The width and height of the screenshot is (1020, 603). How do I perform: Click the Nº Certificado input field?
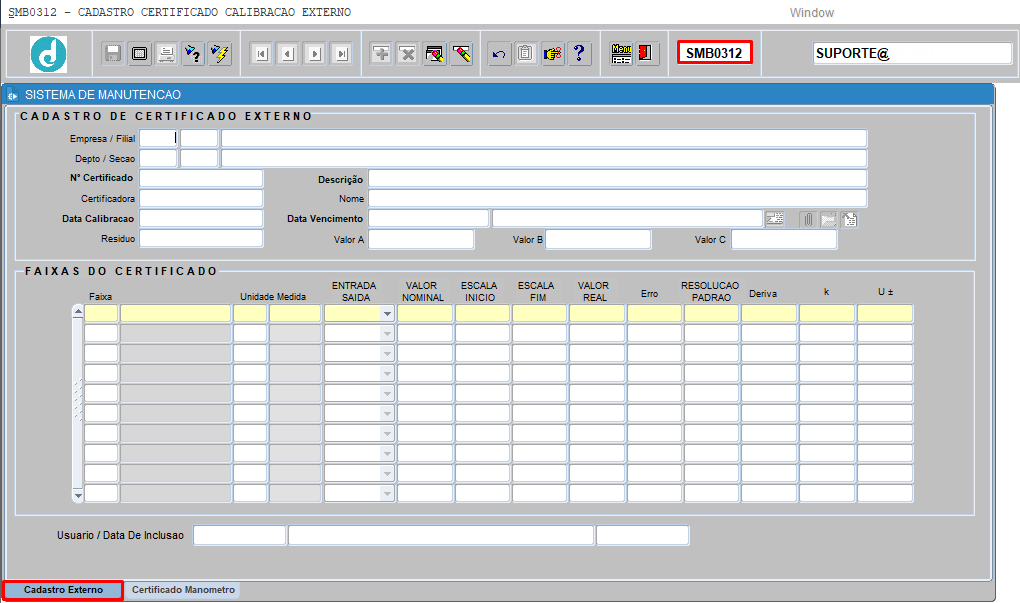pos(201,178)
